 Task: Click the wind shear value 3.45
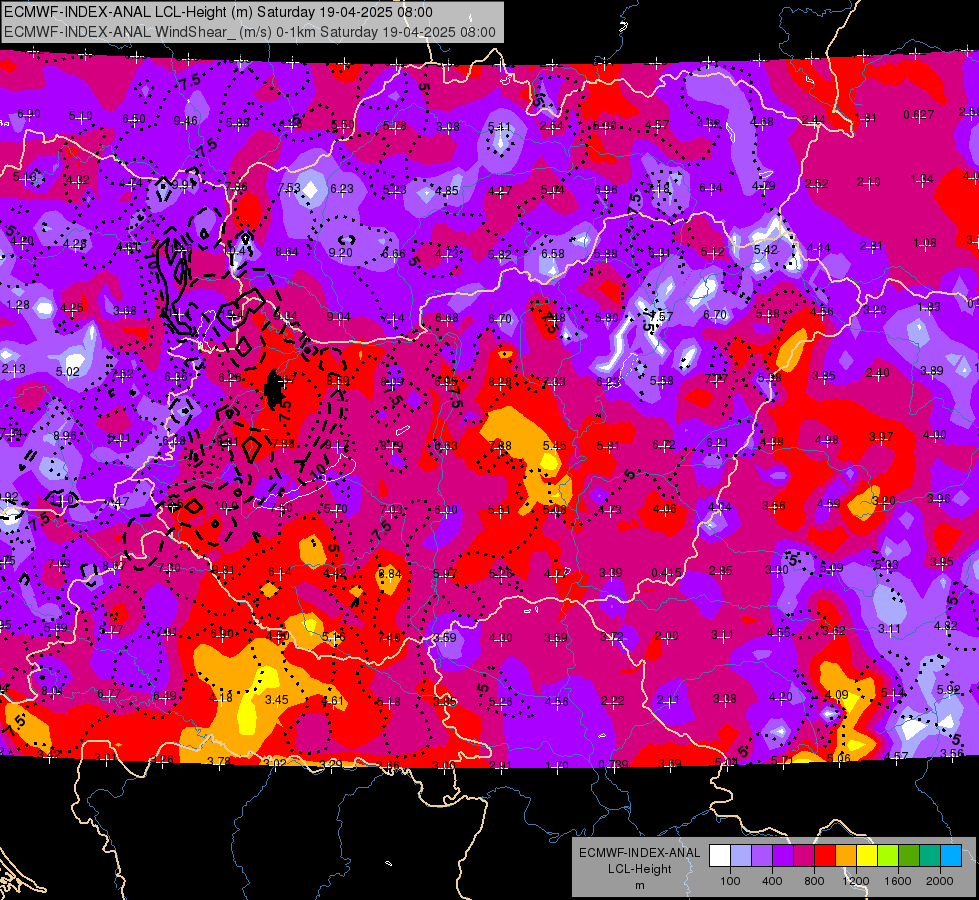click(277, 700)
